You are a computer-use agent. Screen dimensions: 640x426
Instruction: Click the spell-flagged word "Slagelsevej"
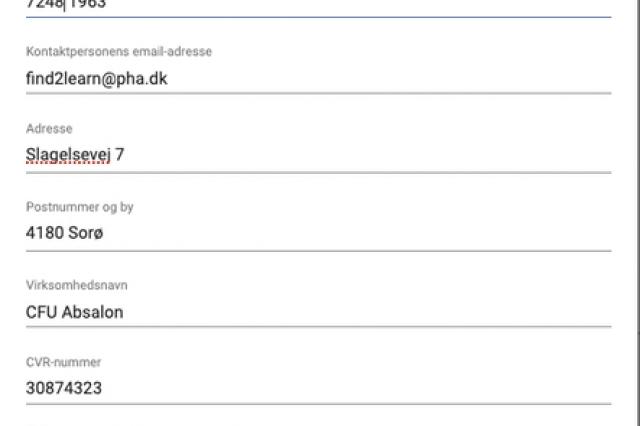(68, 155)
